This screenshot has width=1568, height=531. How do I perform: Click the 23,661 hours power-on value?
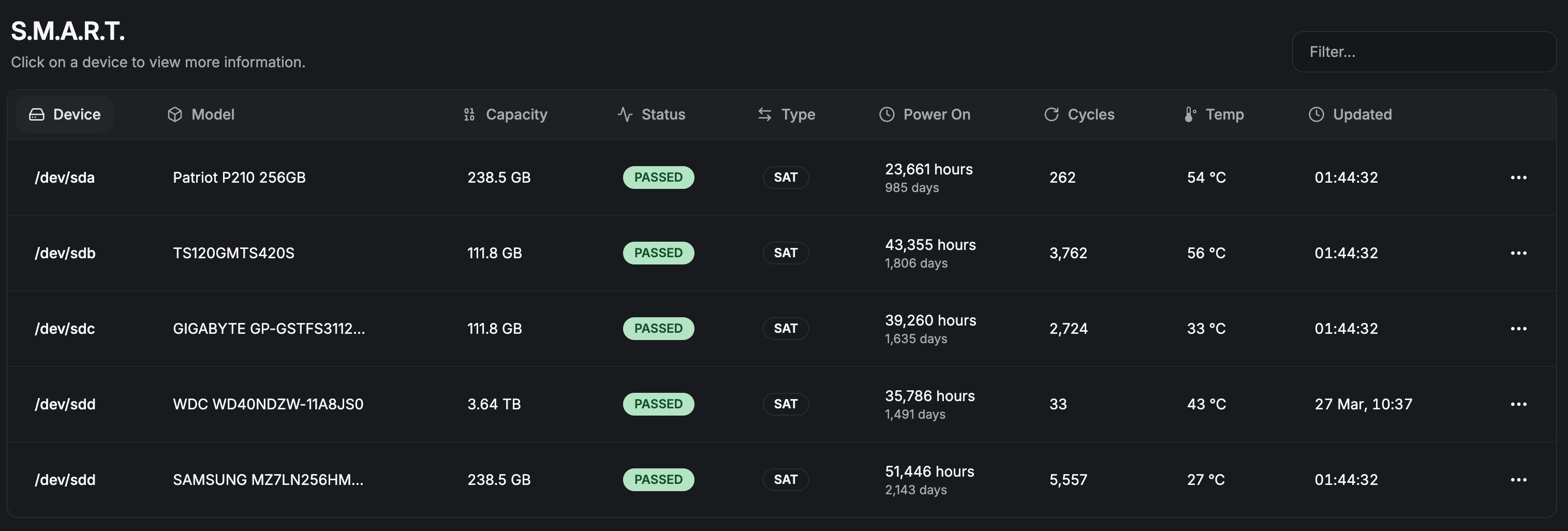coord(929,169)
